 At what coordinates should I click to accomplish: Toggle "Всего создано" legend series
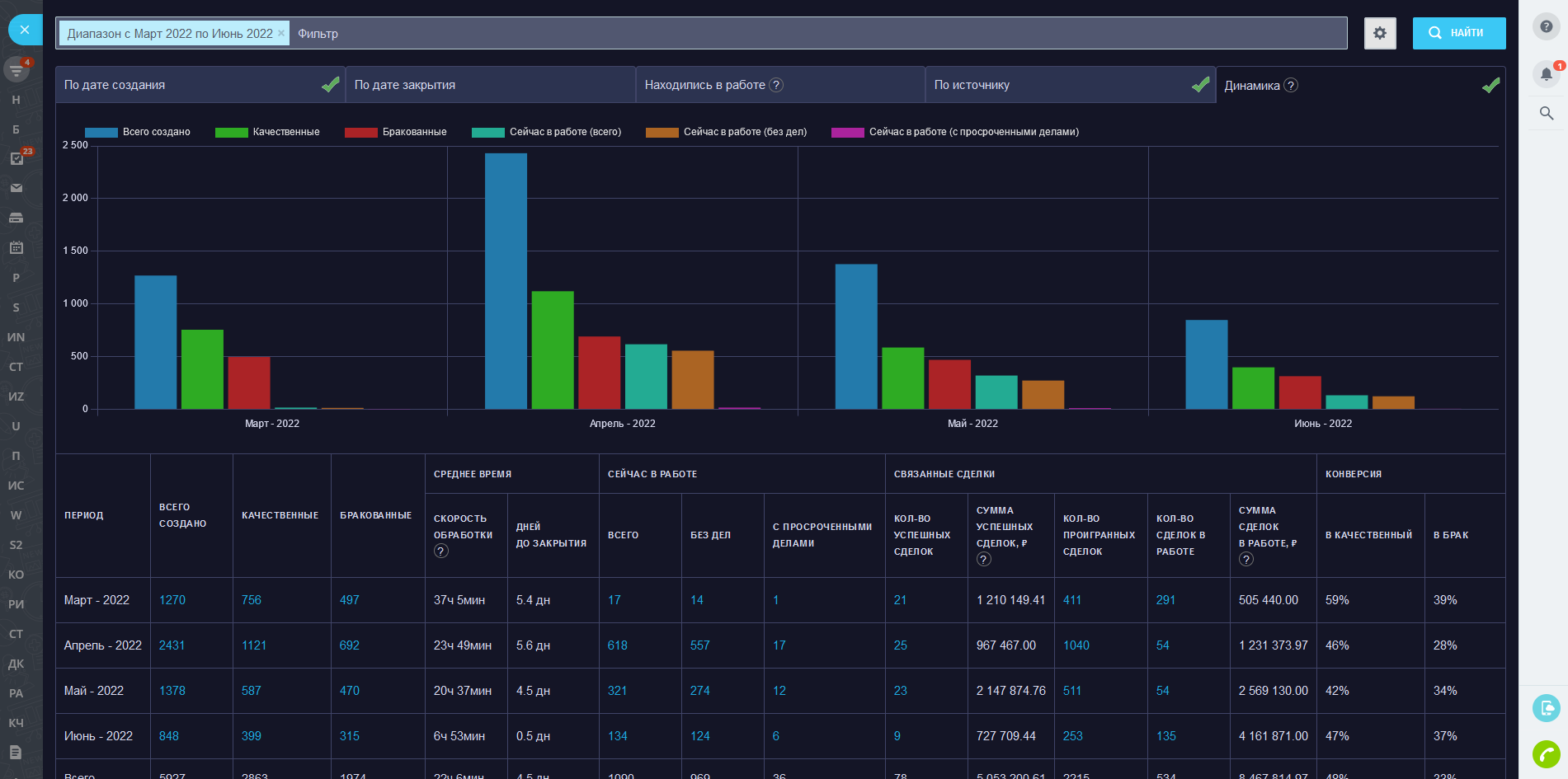(x=138, y=132)
